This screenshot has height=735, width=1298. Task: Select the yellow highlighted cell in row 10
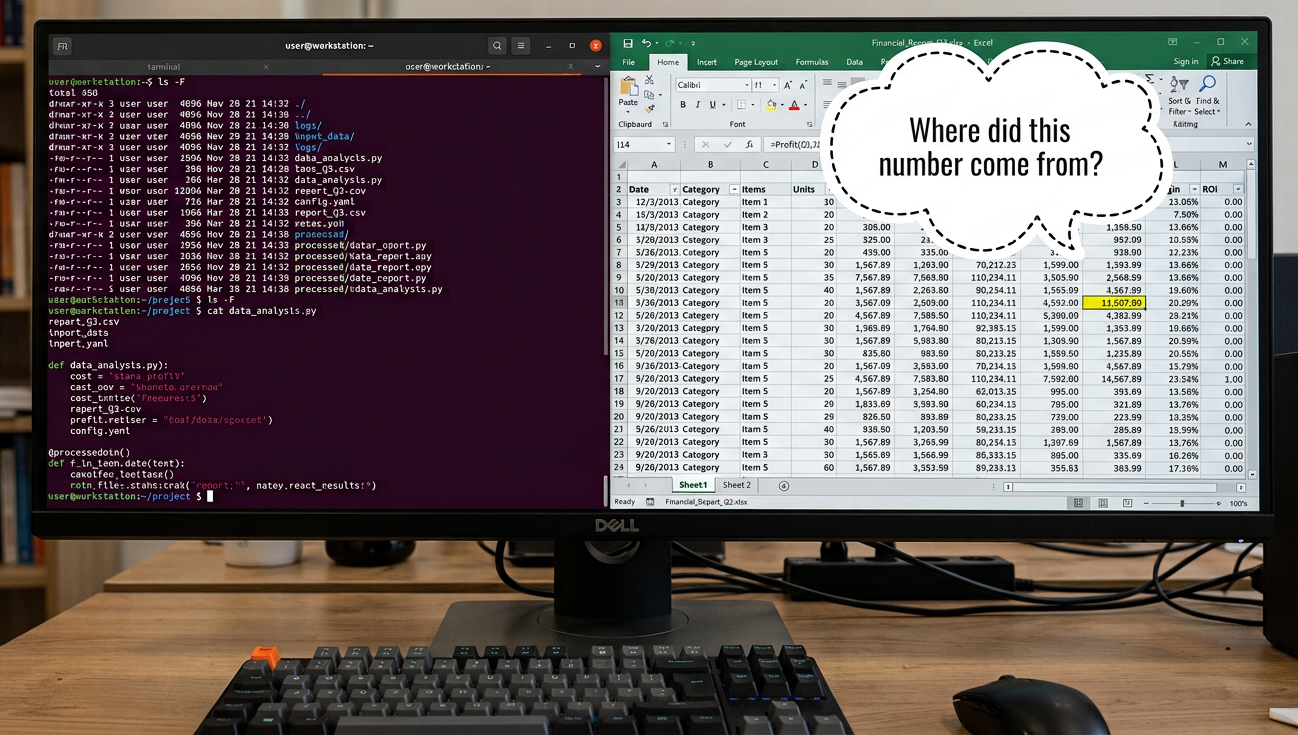coord(1113,302)
